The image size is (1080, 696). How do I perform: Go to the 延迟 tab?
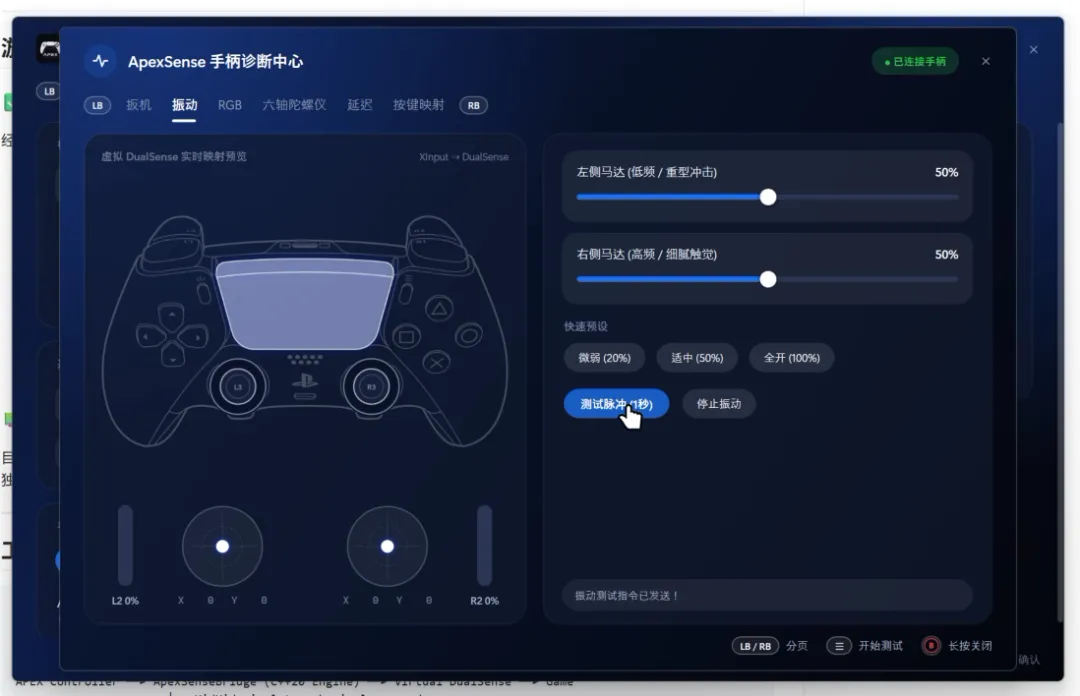pos(360,105)
